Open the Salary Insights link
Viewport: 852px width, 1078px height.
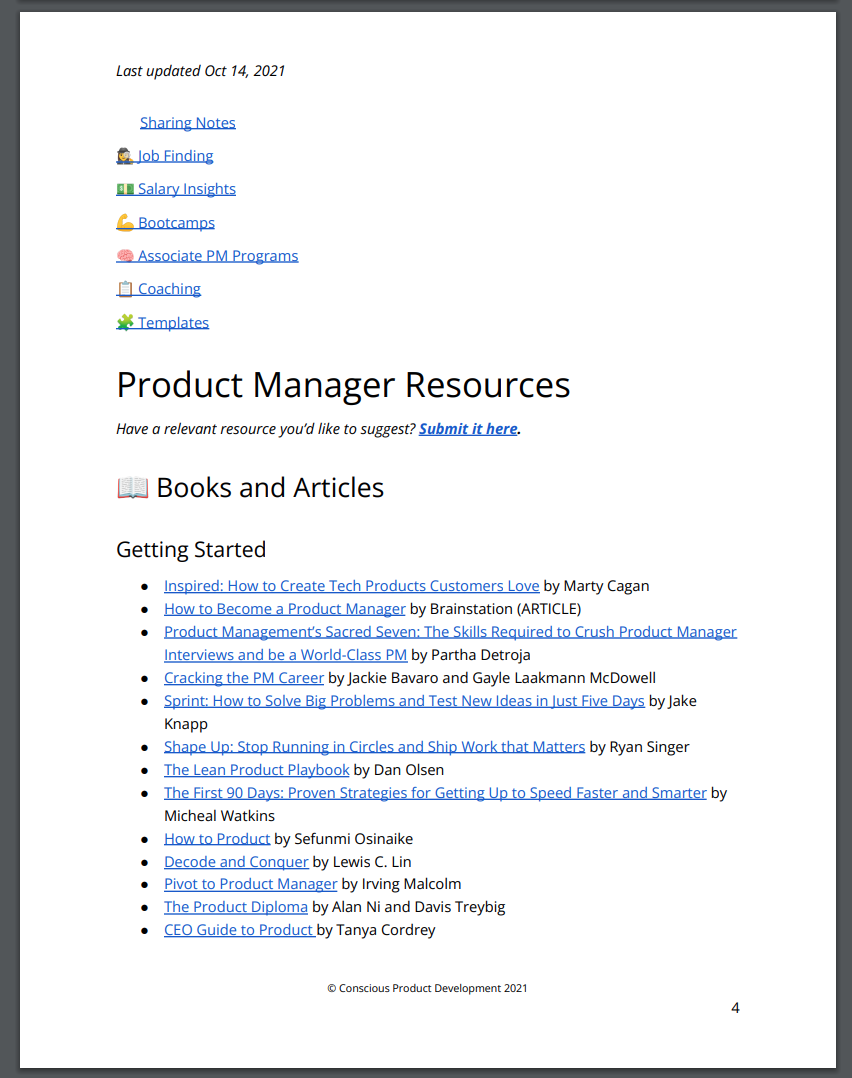[186, 189]
